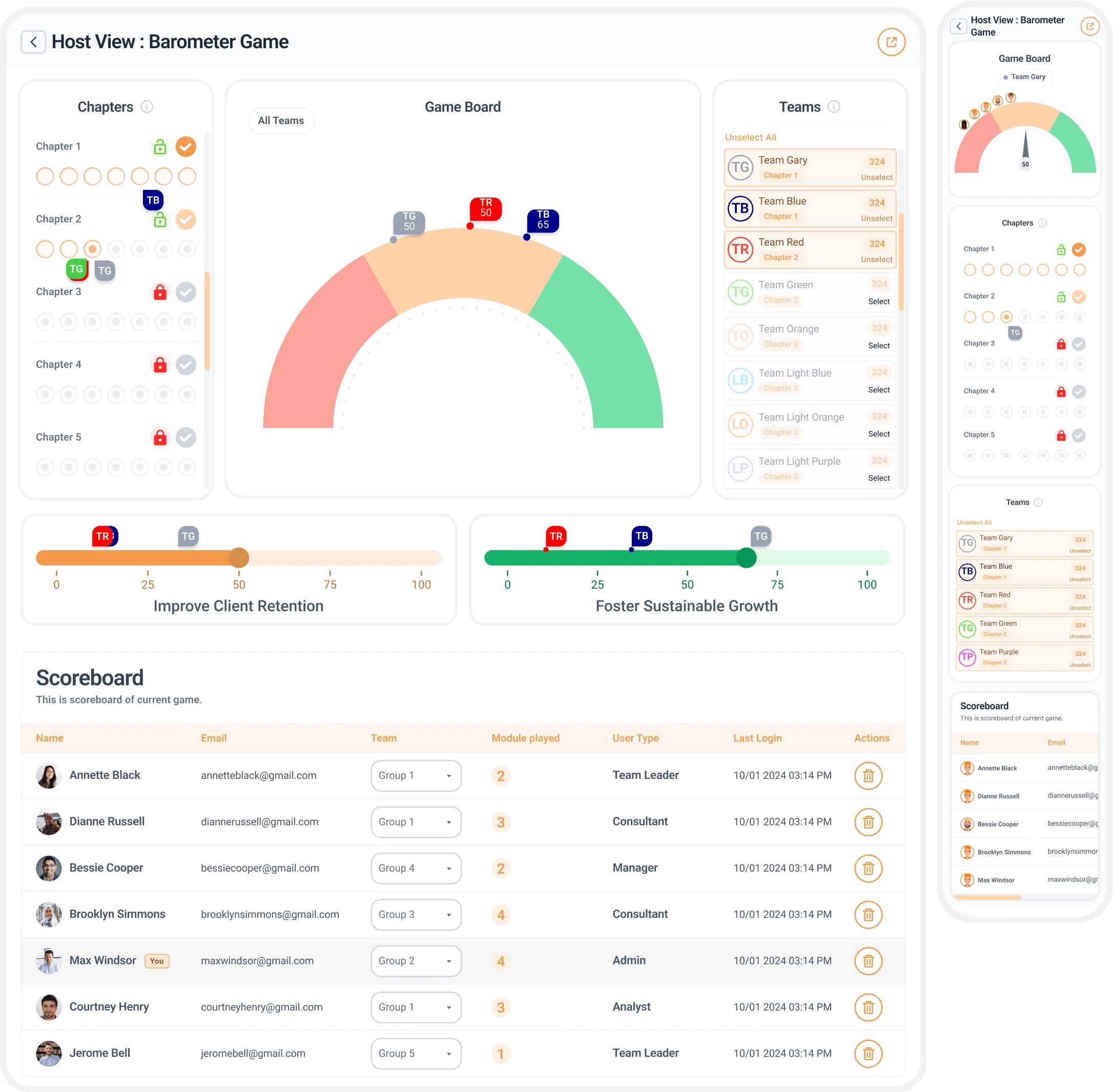Screen dimensions: 1113x1092
Task: Open Jerome Bell's Group 5 team dropdown
Action: [416, 1054]
